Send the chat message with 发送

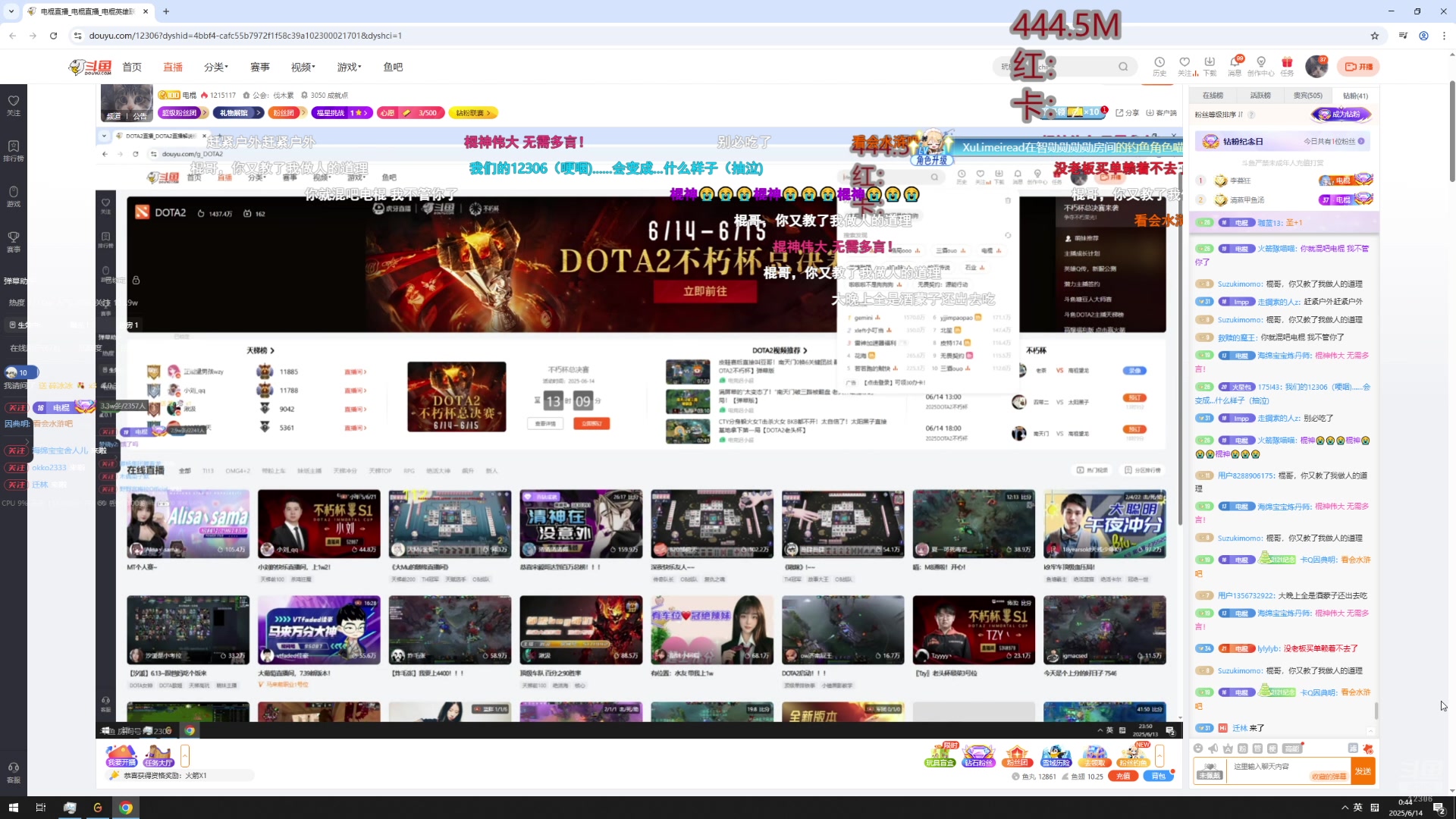[1363, 772]
